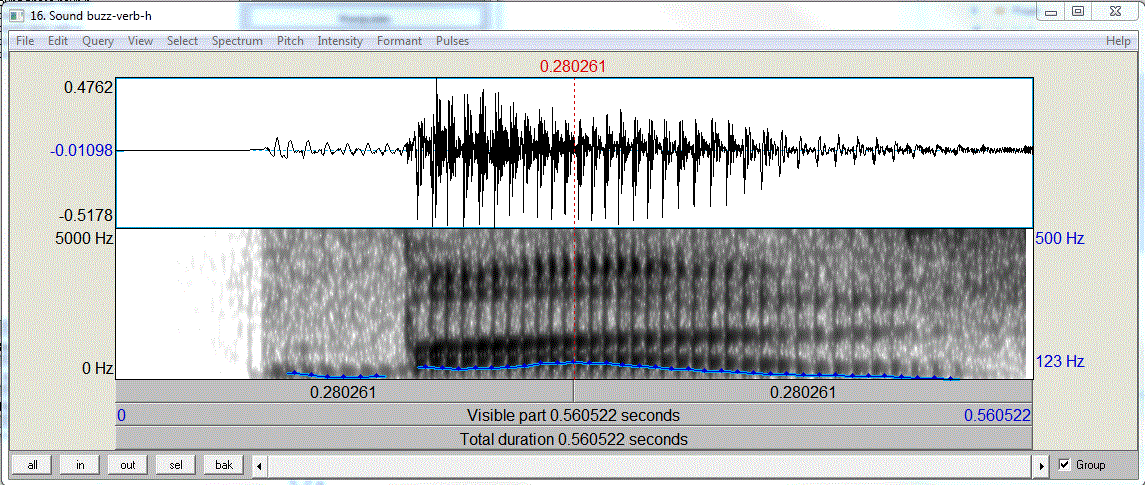Play the Visible part 0.560522 seconds bar
This screenshot has width=1145, height=485.
coord(573,416)
